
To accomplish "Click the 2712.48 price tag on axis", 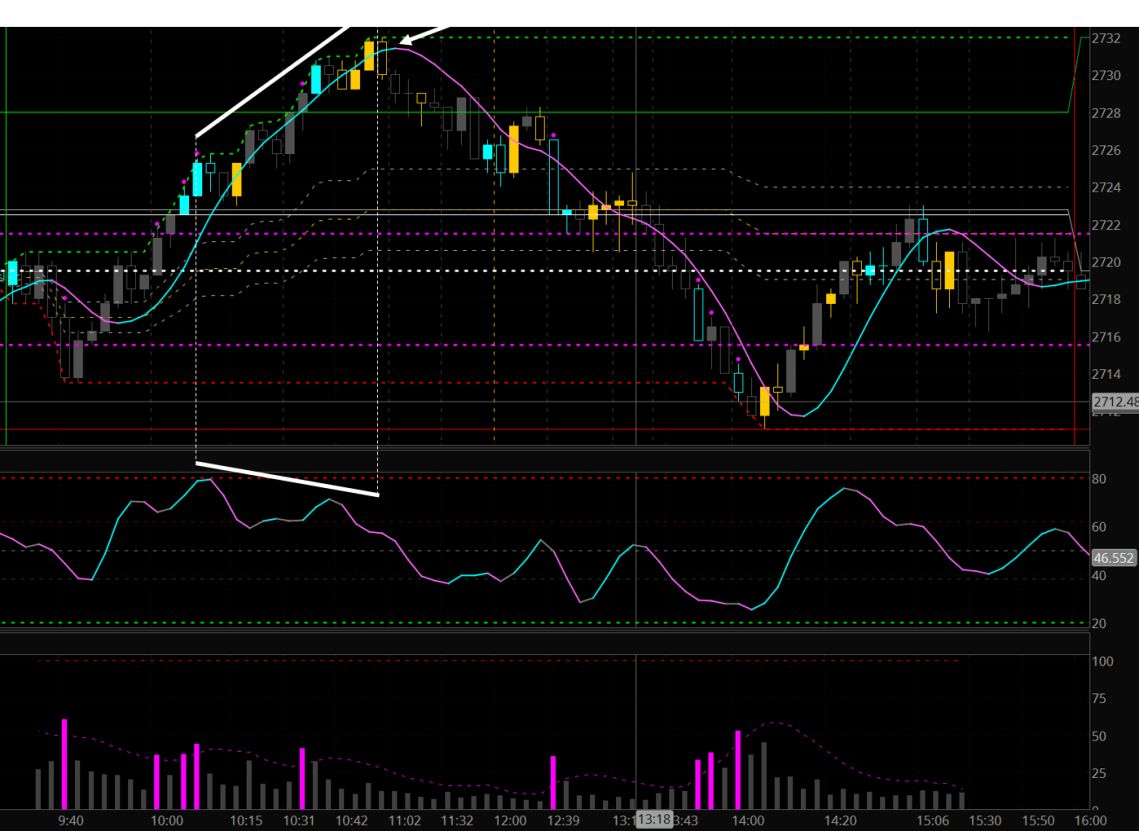I will coord(1114,402).
